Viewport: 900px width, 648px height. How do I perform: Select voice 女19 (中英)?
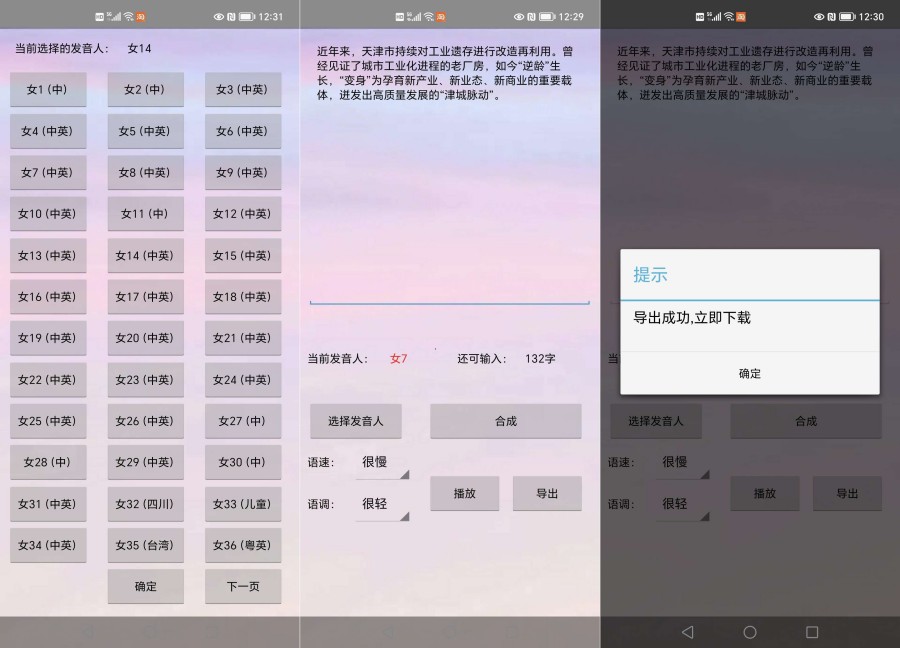point(48,338)
